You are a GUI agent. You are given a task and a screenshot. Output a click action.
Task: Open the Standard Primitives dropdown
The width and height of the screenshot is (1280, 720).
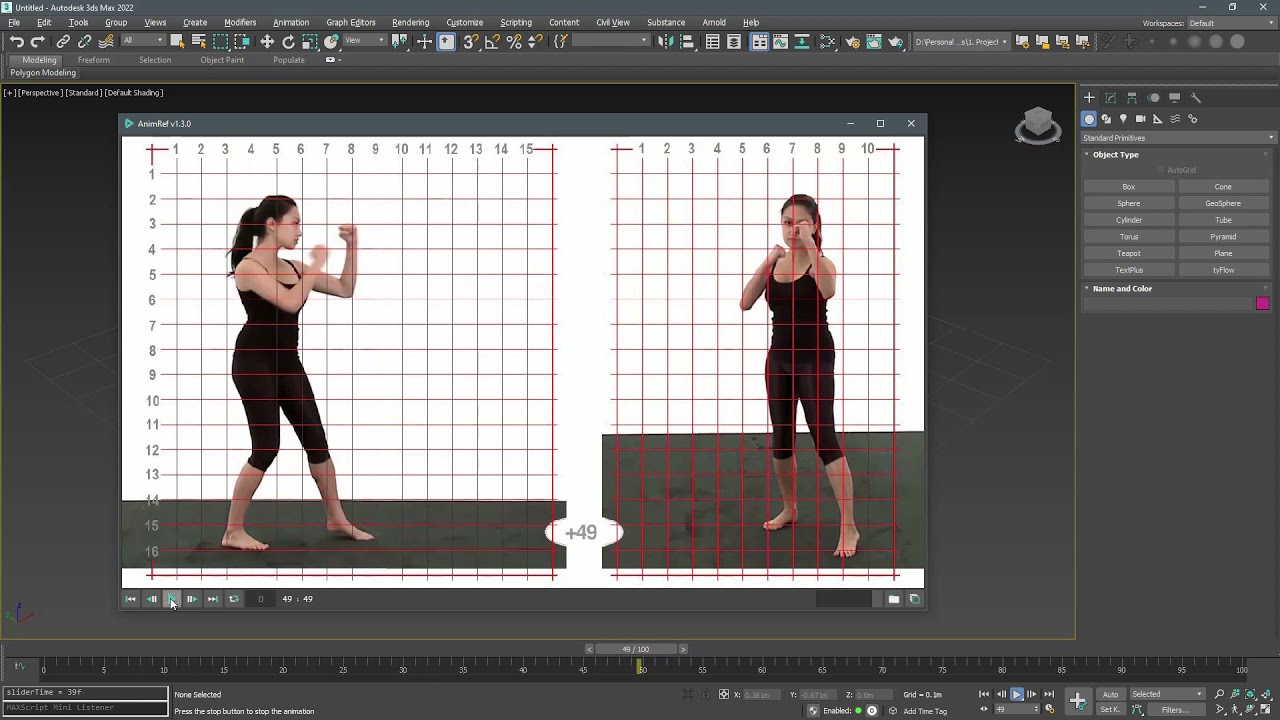tap(1178, 138)
